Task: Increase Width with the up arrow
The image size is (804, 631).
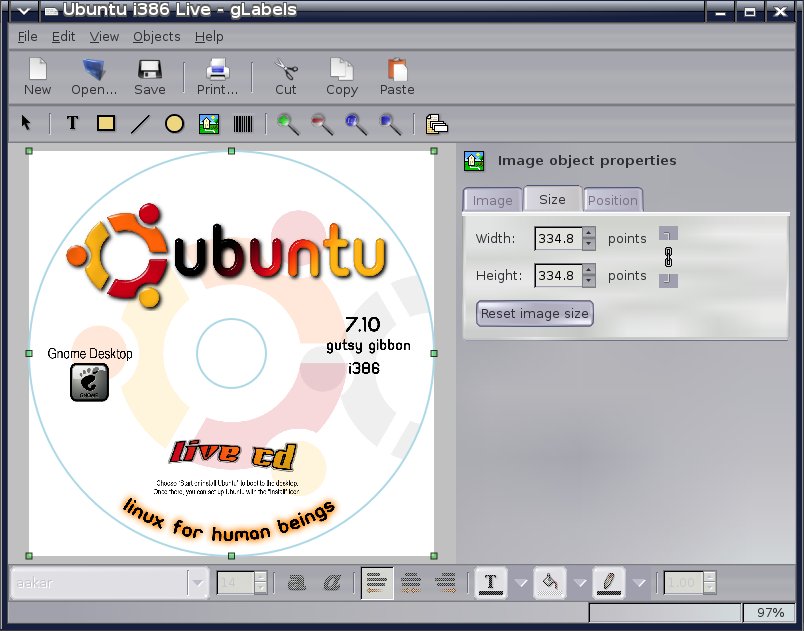Action: 589,233
